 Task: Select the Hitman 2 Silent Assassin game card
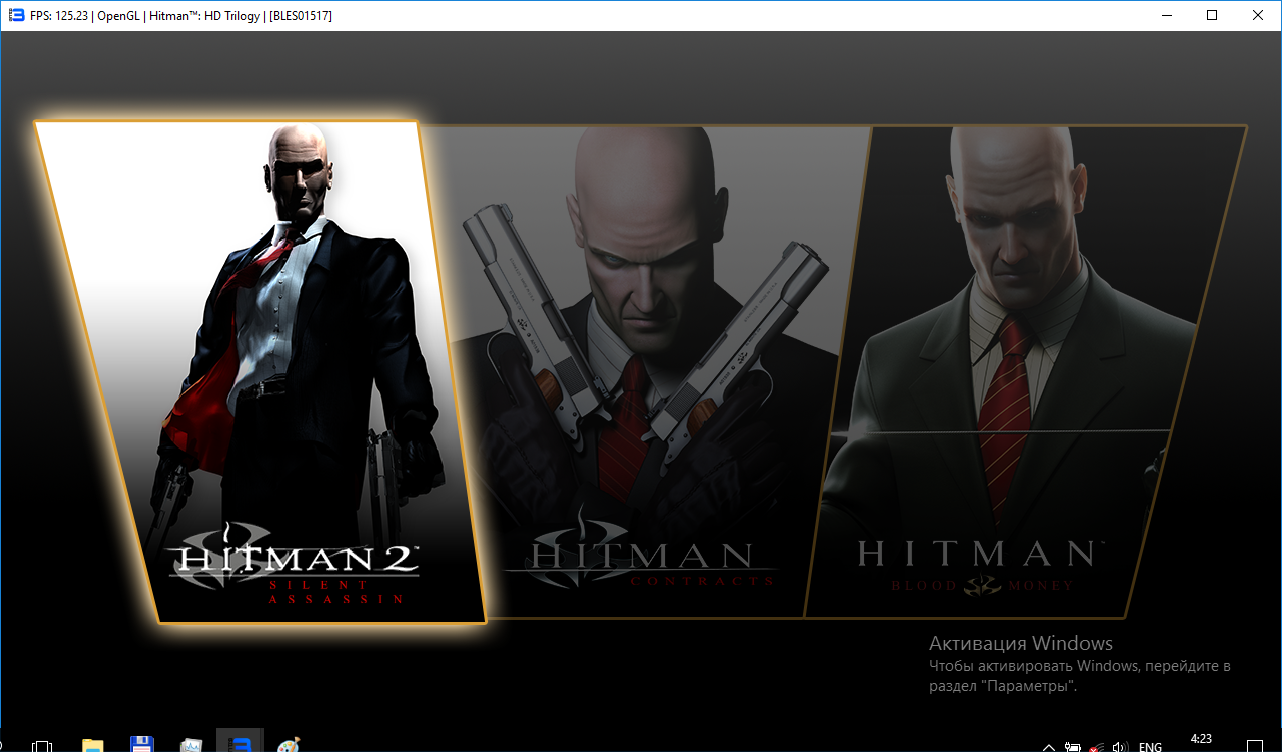260,372
